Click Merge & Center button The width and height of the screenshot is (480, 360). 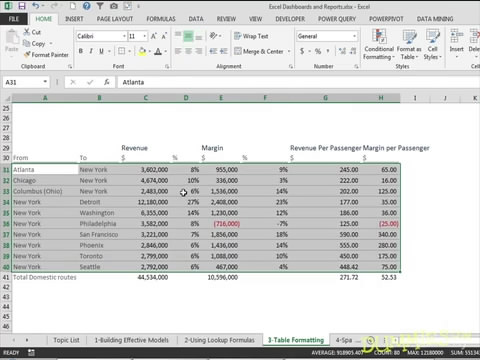(259, 51)
